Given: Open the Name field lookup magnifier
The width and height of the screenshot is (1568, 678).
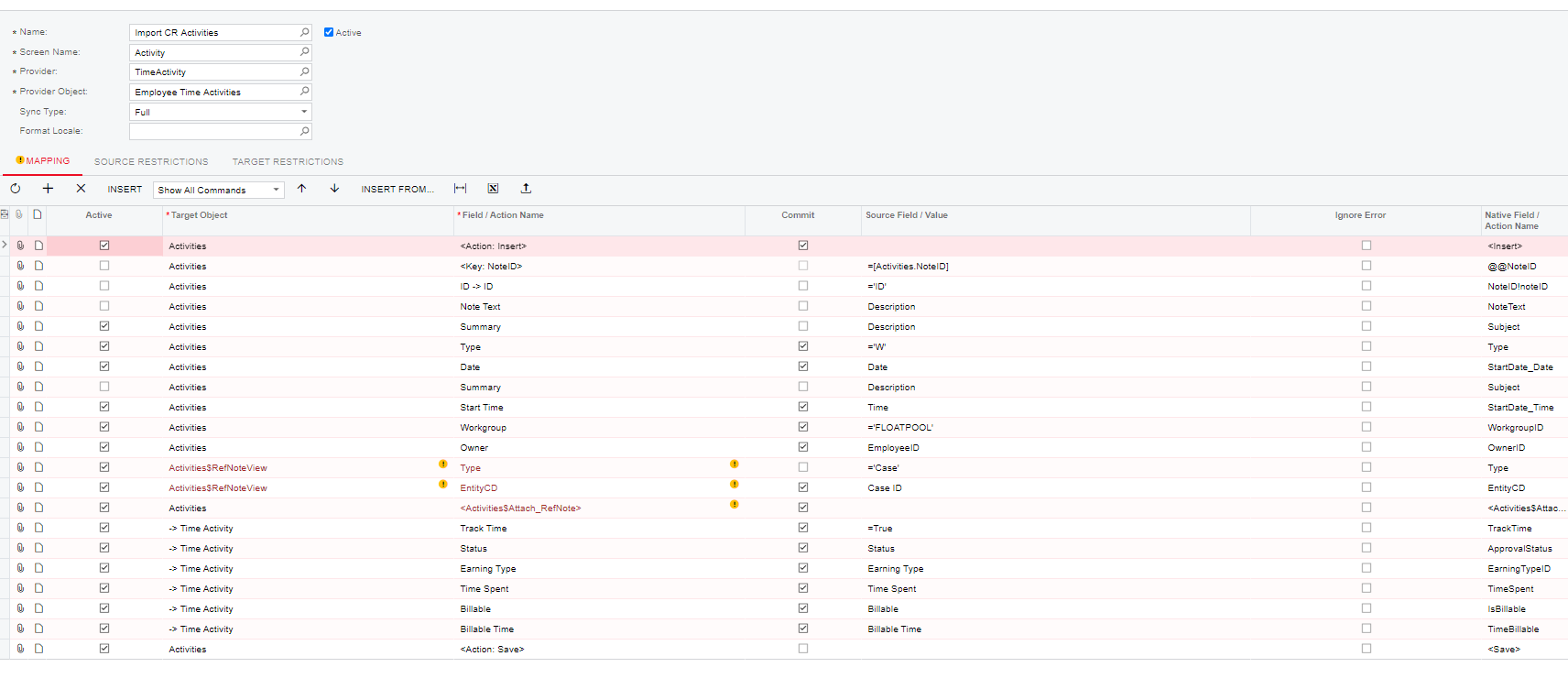Looking at the screenshot, I should click(x=304, y=32).
